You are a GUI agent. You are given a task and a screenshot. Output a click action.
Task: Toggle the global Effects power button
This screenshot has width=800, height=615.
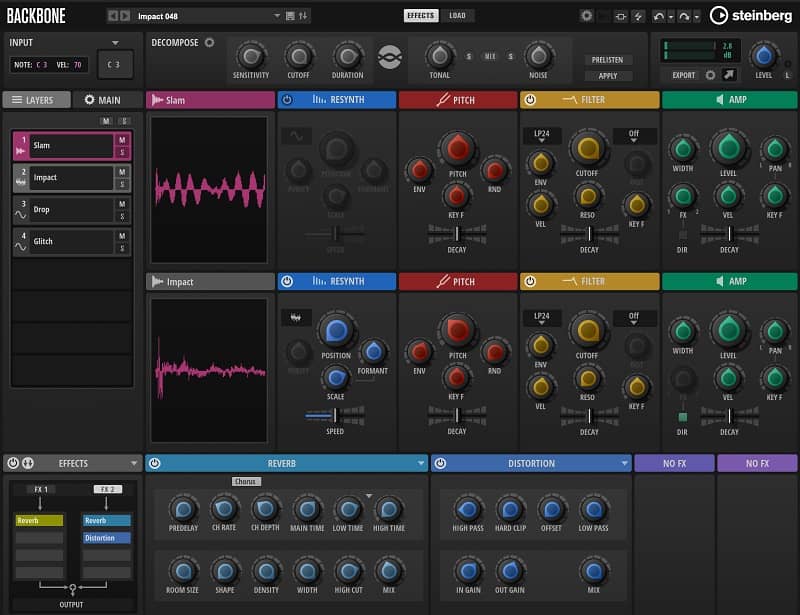coord(13,463)
